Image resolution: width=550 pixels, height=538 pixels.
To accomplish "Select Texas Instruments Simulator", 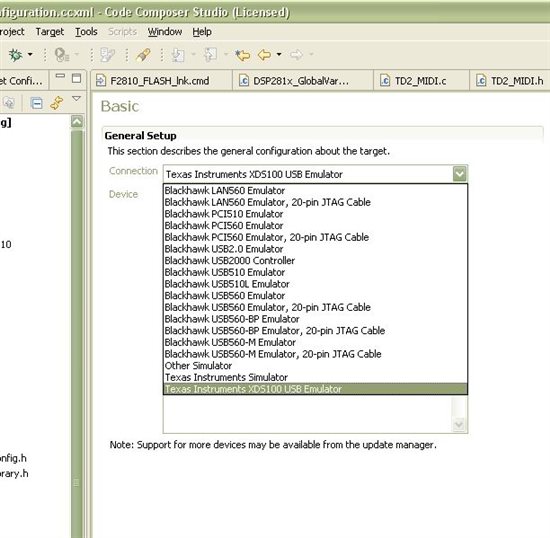I will pos(315,377).
